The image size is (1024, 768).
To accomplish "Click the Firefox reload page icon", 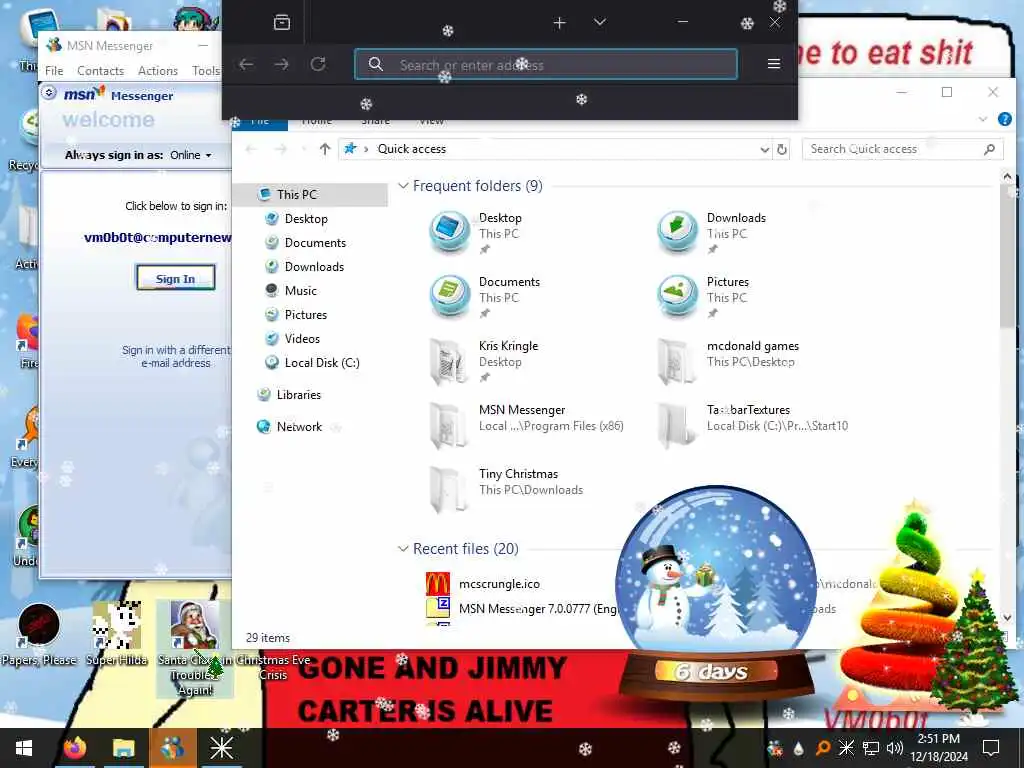I will [x=318, y=64].
